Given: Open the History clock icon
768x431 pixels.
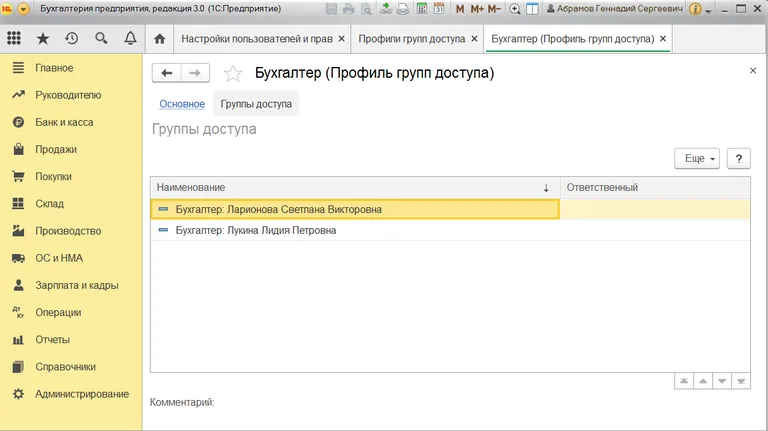Looking at the screenshot, I should (72, 39).
